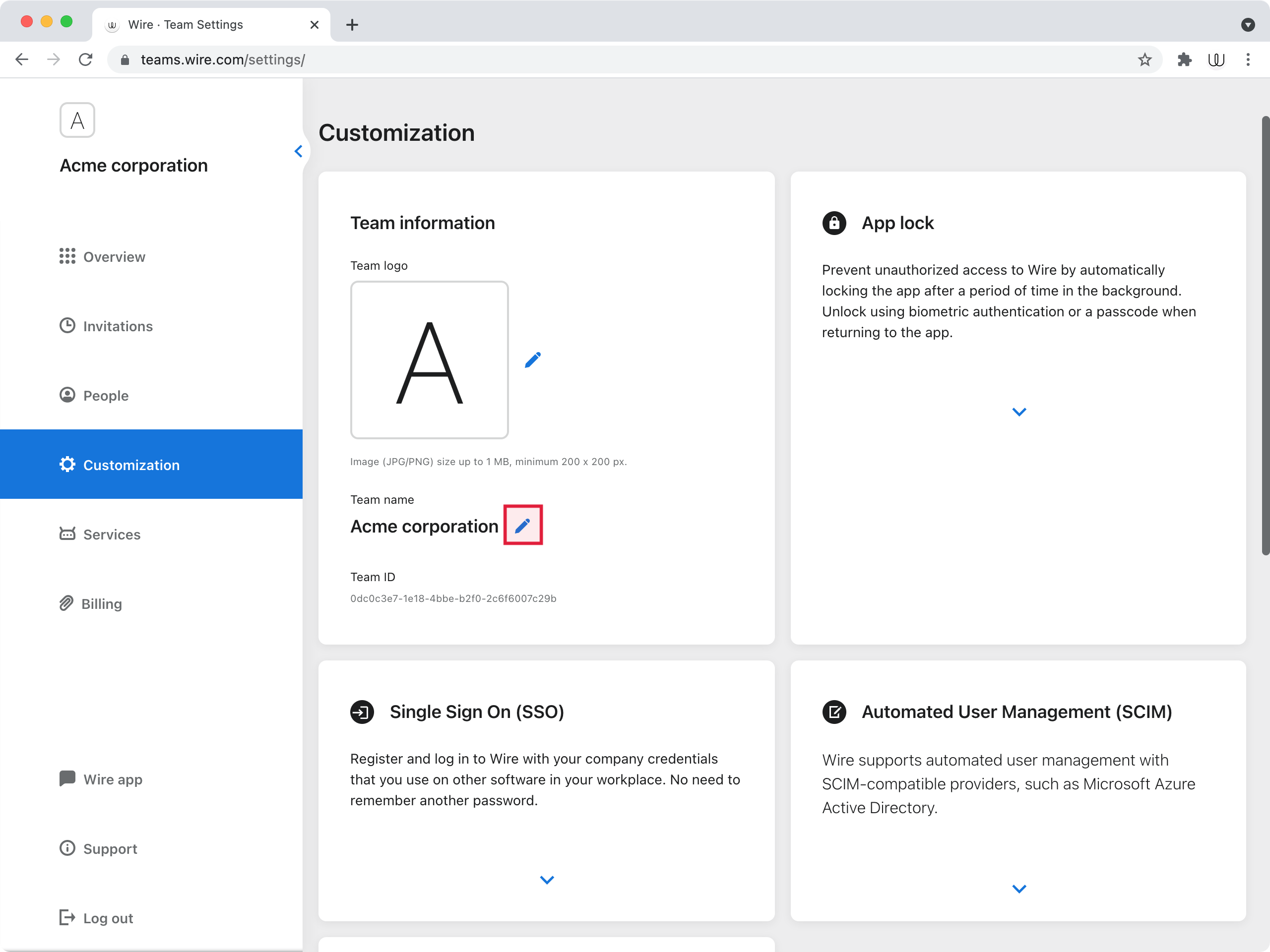Click the Support info icon
Viewport: 1270px width, 952px height.
(x=67, y=848)
